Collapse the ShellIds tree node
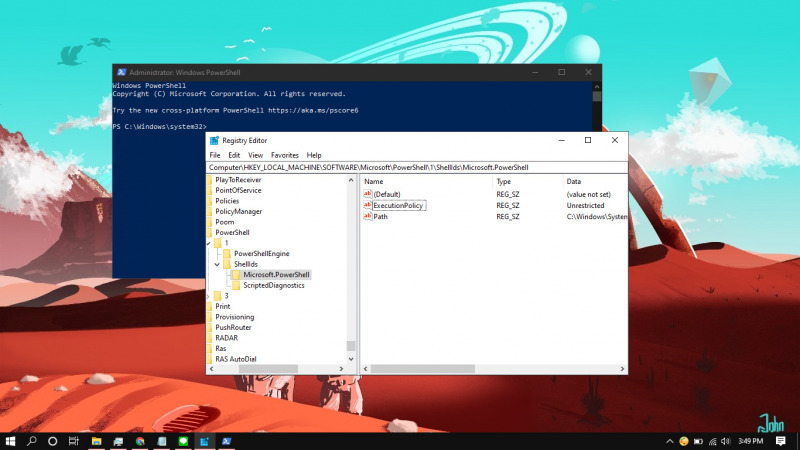The height and width of the screenshot is (450, 800). coord(217,264)
